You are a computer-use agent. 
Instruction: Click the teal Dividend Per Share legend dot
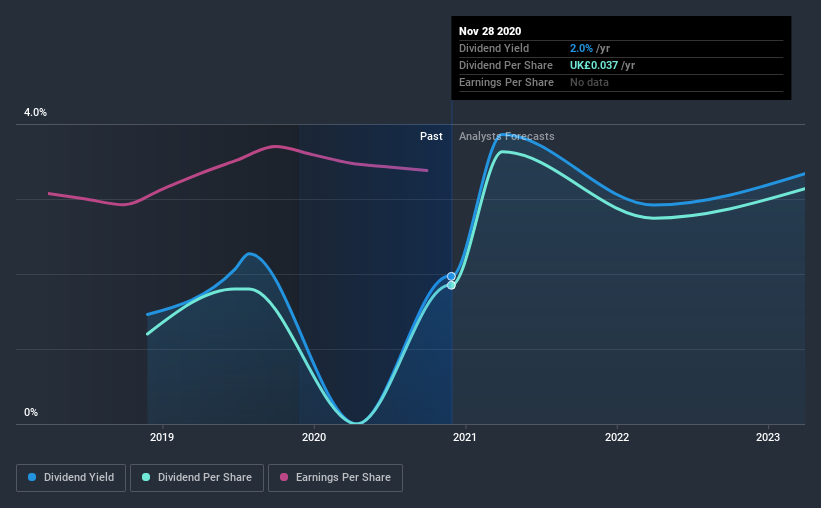(x=146, y=477)
